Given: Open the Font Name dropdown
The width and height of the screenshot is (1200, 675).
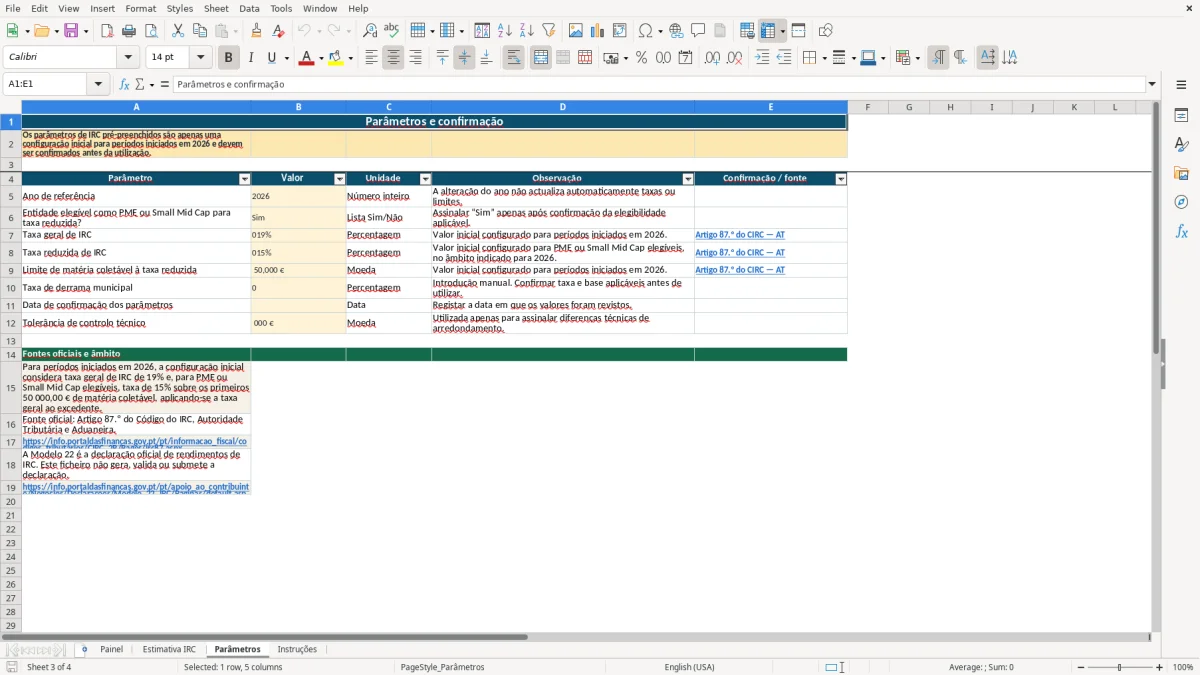Looking at the screenshot, I should 128,57.
